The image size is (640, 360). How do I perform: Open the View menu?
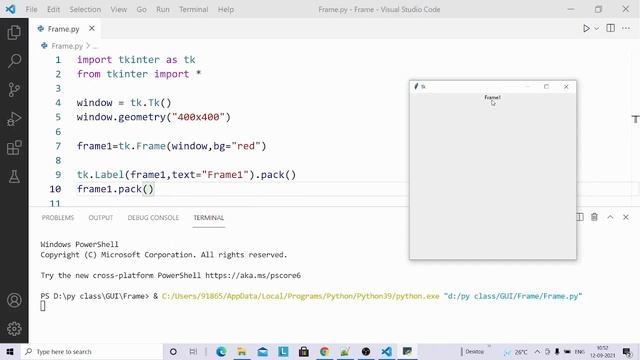pyautogui.click(x=118, y=9)
